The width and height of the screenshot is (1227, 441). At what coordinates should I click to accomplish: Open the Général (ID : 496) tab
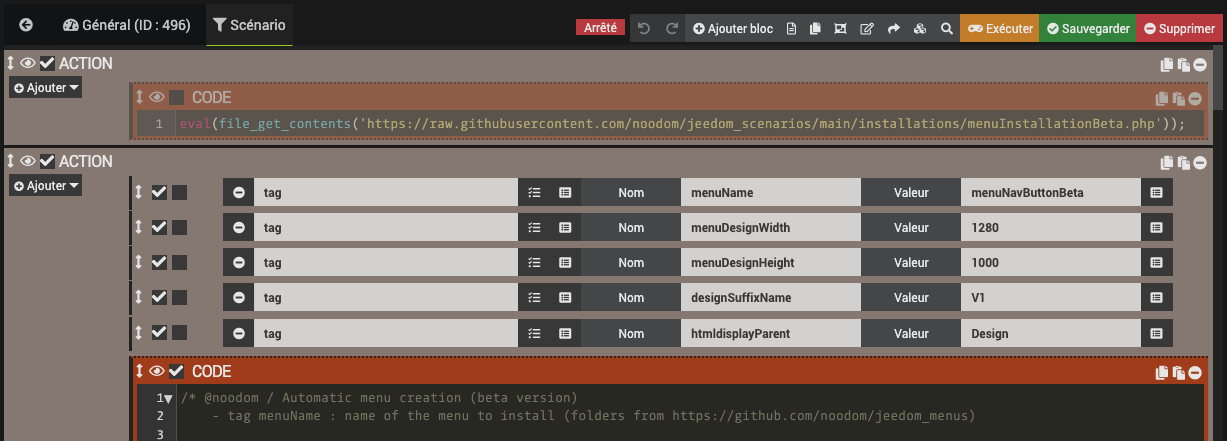[126, 25]
